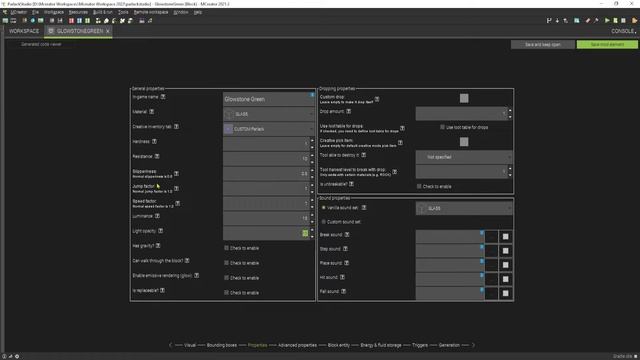Close the GLOWSTONEGREEN tab
Screen dimensions: 640x360
pyautogui.click(x=108, y=31)
